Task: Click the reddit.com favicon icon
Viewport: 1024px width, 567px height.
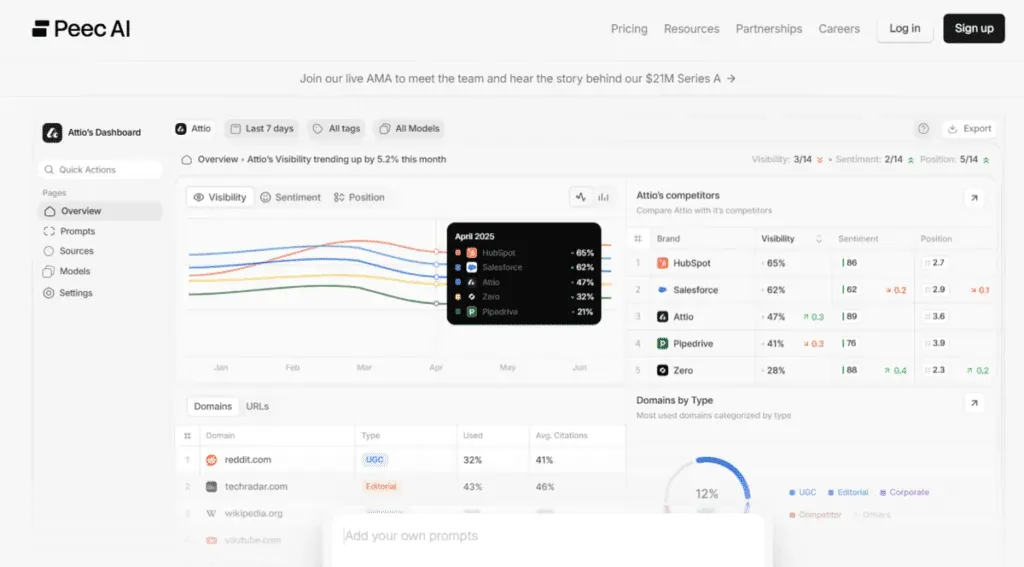Action: (x=212, y=460)
